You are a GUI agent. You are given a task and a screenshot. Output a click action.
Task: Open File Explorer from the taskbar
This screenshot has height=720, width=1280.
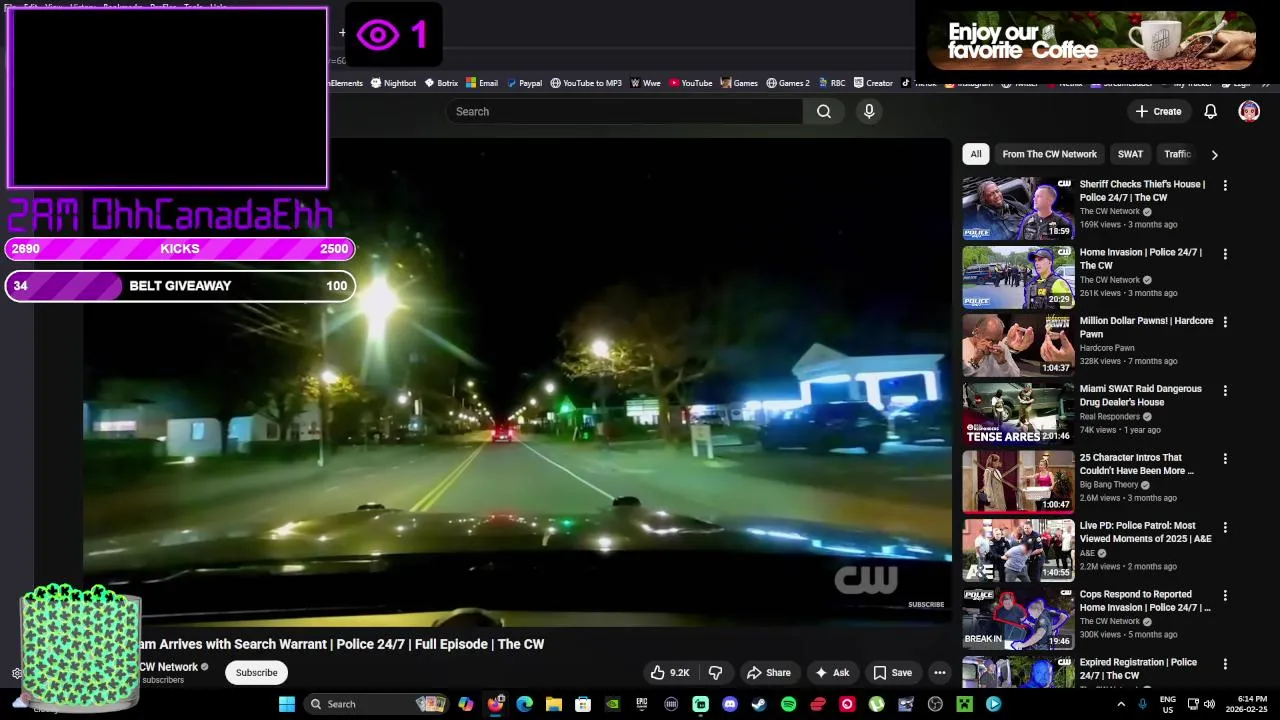(x=554, y=704)
